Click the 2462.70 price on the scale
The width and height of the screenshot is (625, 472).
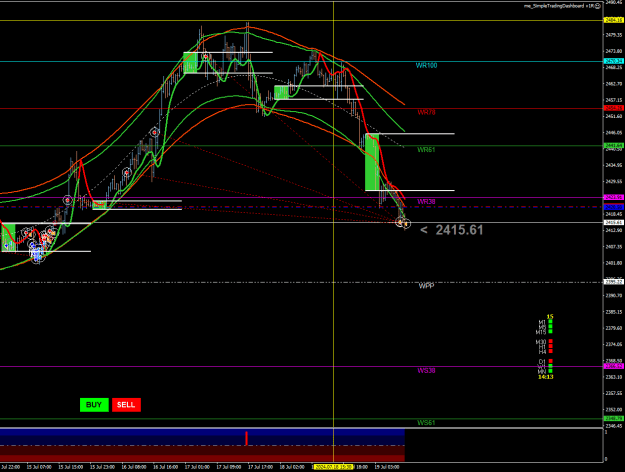point(614,84)
